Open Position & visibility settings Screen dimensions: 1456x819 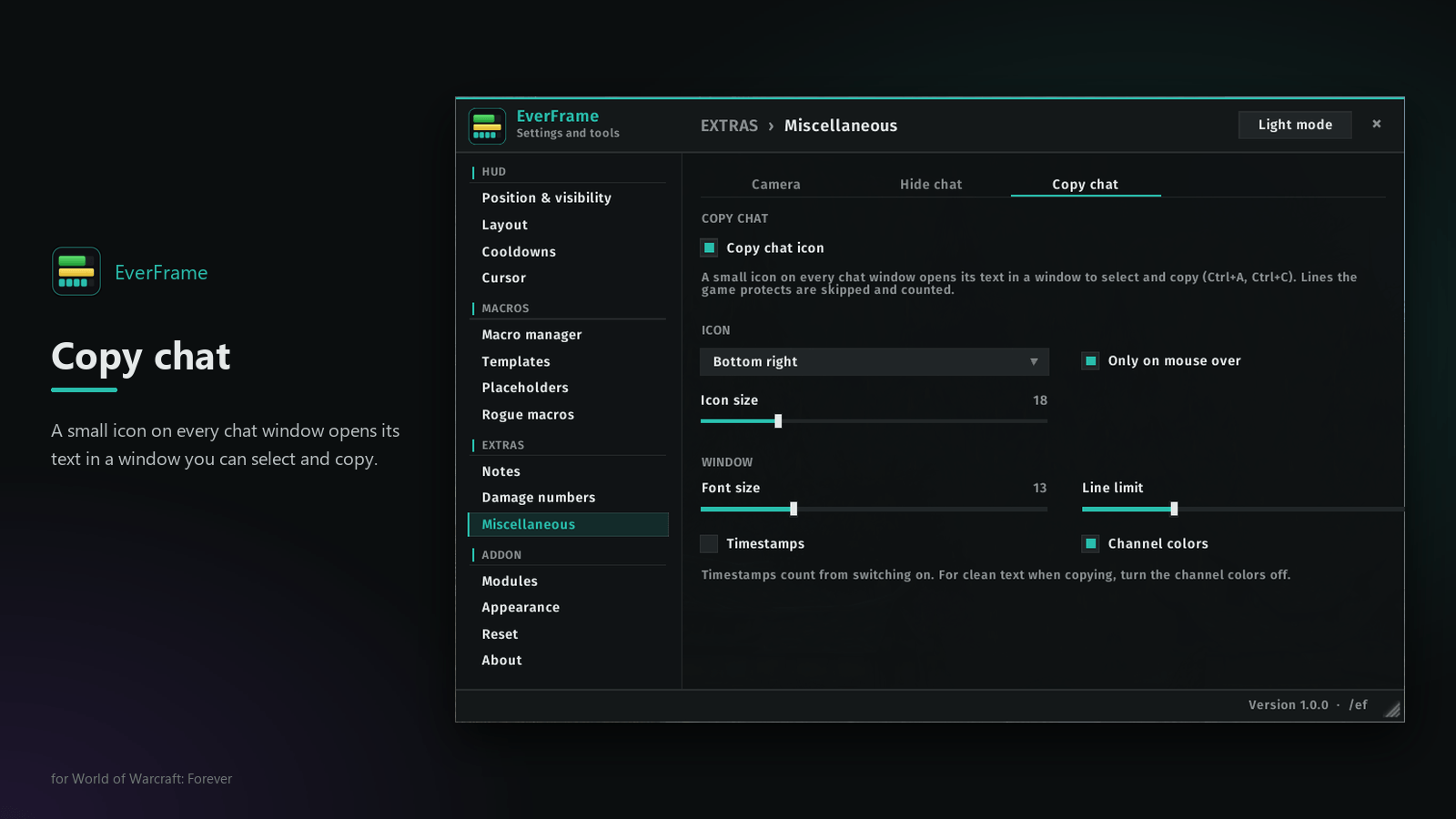567,198
